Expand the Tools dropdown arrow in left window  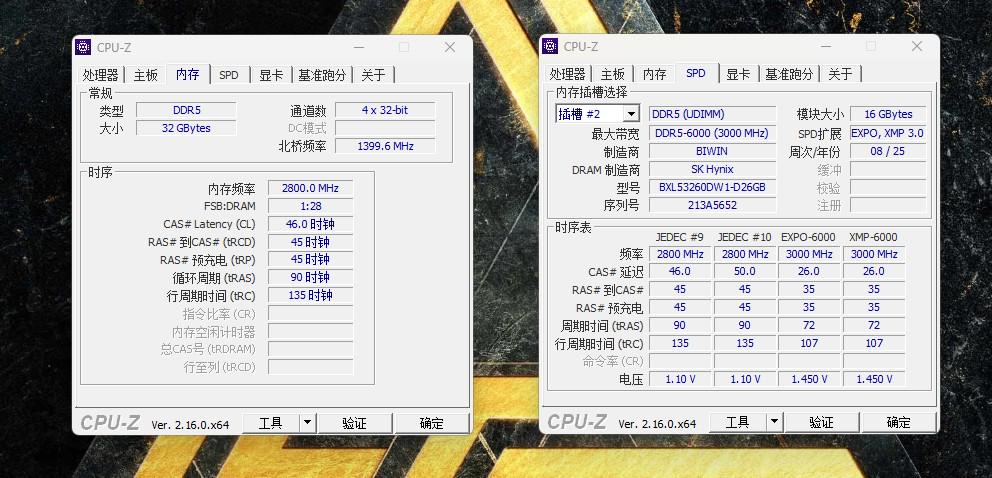click(x=307, y=423)
